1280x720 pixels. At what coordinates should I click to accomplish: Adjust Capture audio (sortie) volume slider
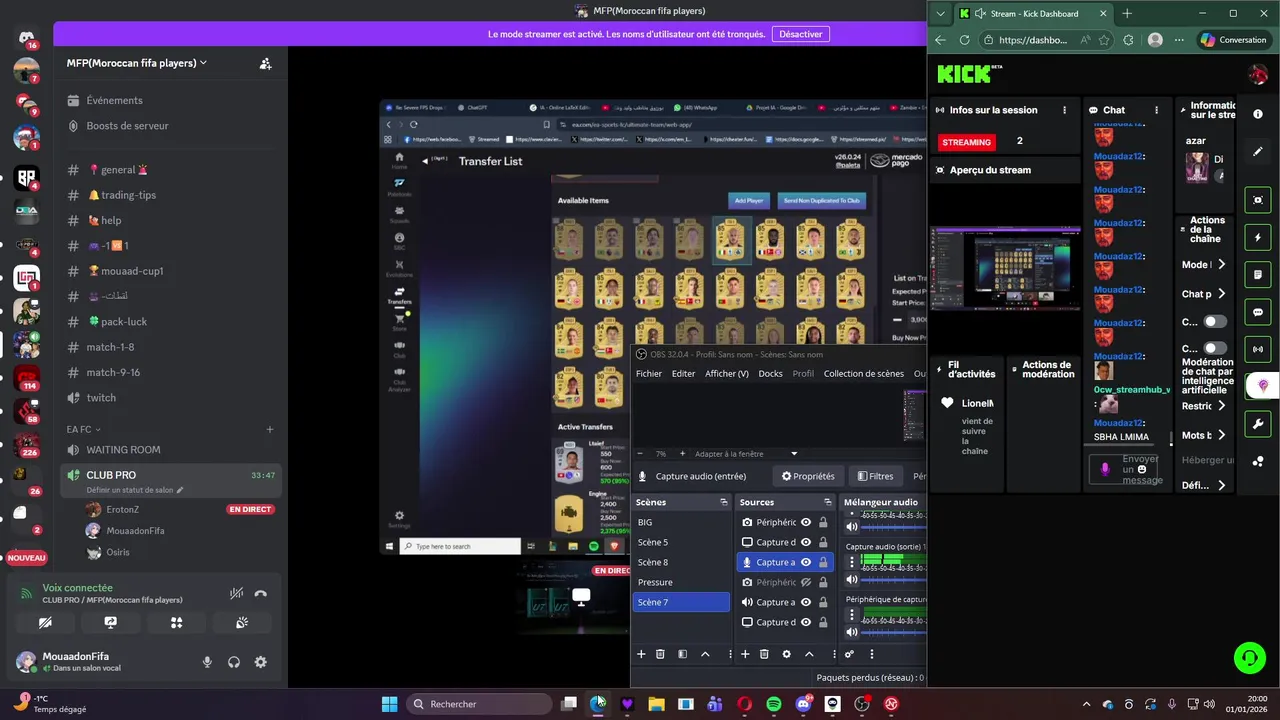click(893, 579)
